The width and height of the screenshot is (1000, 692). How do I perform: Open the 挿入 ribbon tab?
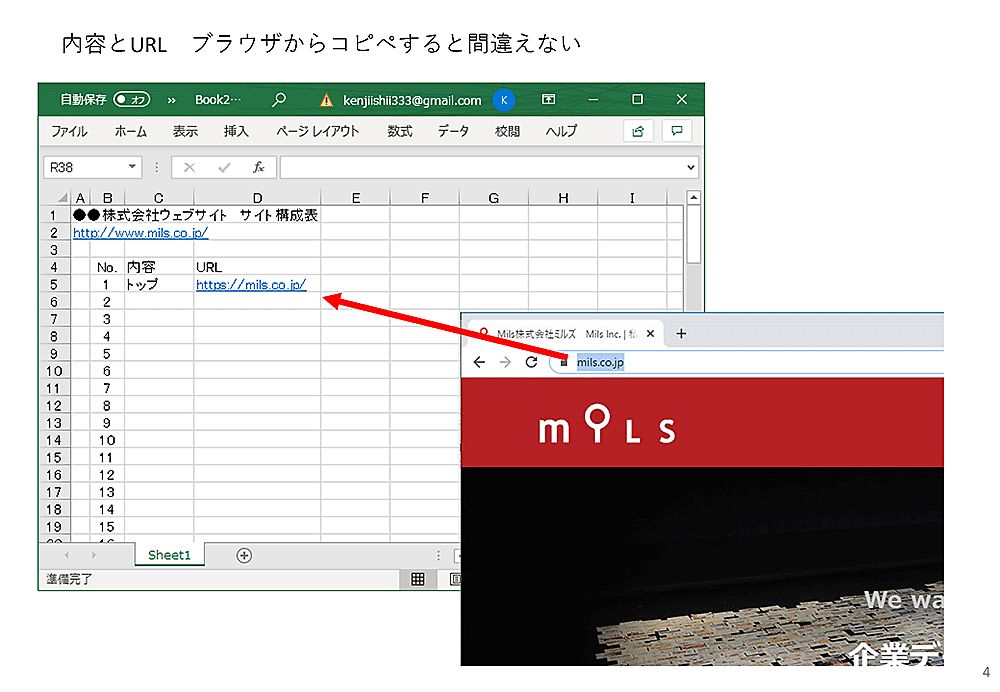[236, 131]
